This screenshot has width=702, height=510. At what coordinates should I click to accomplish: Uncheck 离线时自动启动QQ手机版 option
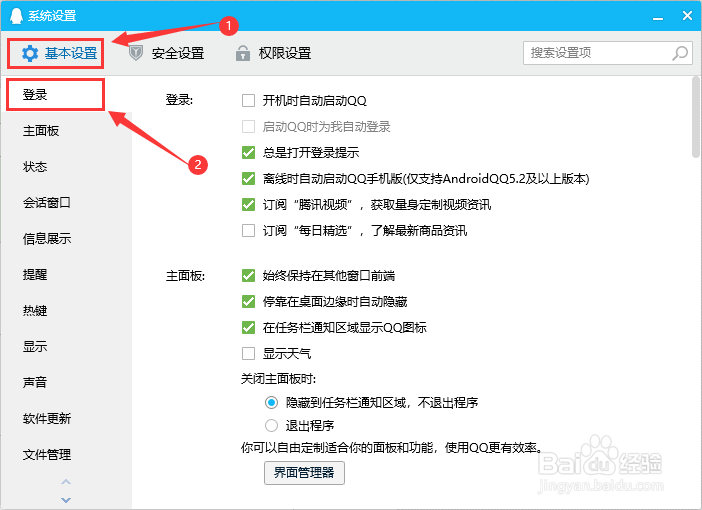pyautogui.click(x=248, y=178)
